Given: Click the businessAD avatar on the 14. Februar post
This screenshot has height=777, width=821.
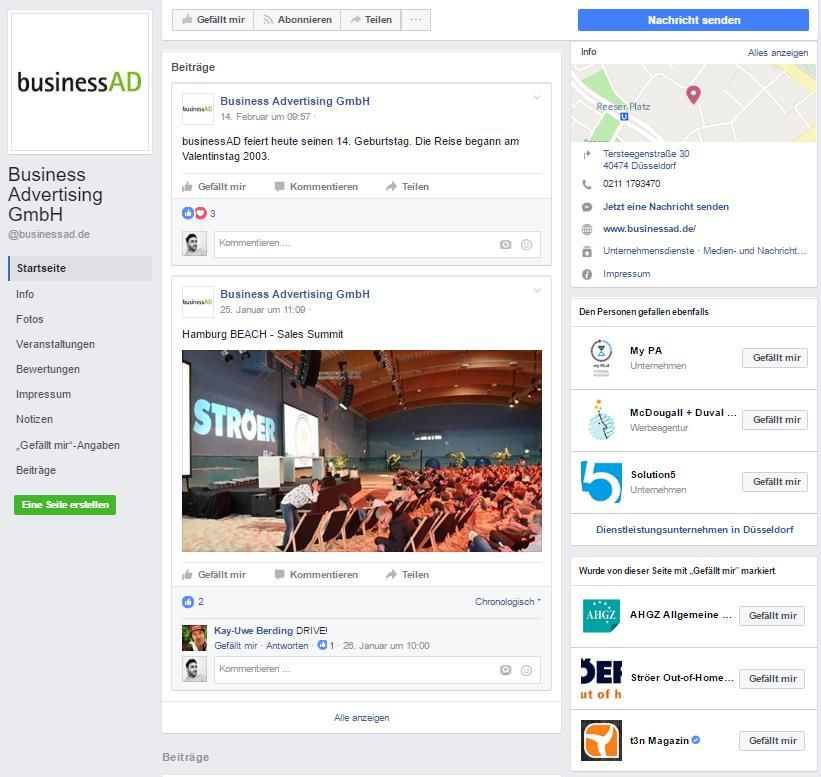Looking at the screenshot, I should coord(197,109).
